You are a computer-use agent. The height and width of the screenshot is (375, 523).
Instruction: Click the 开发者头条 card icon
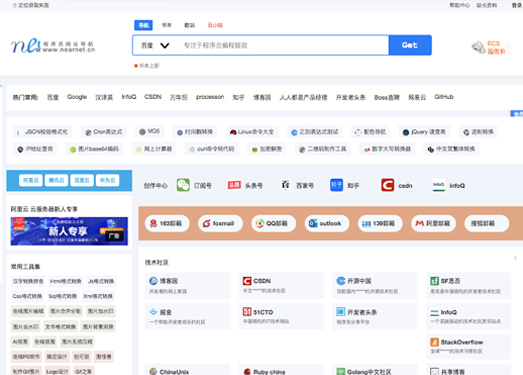[341, 312]
